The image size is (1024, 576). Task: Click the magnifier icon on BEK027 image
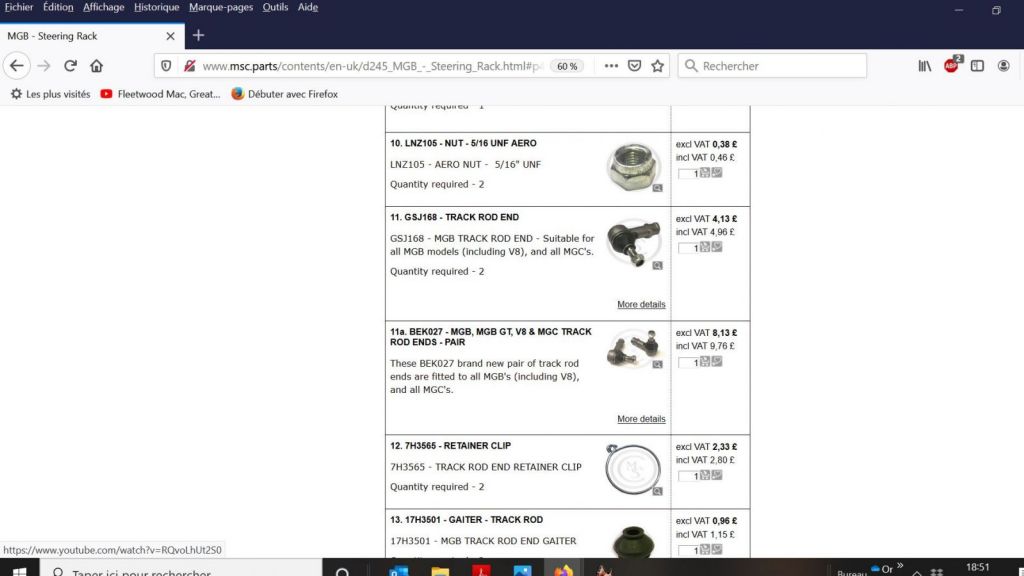(x=658, y=364)
